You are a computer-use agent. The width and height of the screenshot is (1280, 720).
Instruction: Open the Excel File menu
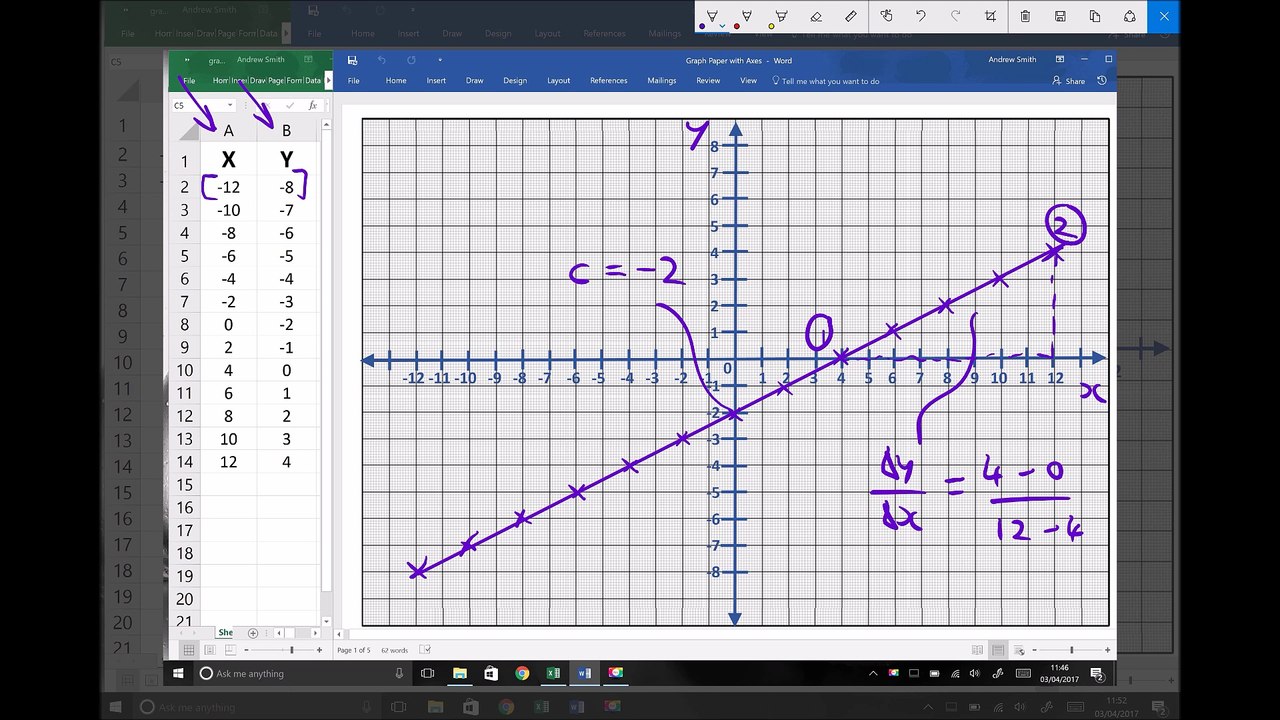click(x=189, y=81)
